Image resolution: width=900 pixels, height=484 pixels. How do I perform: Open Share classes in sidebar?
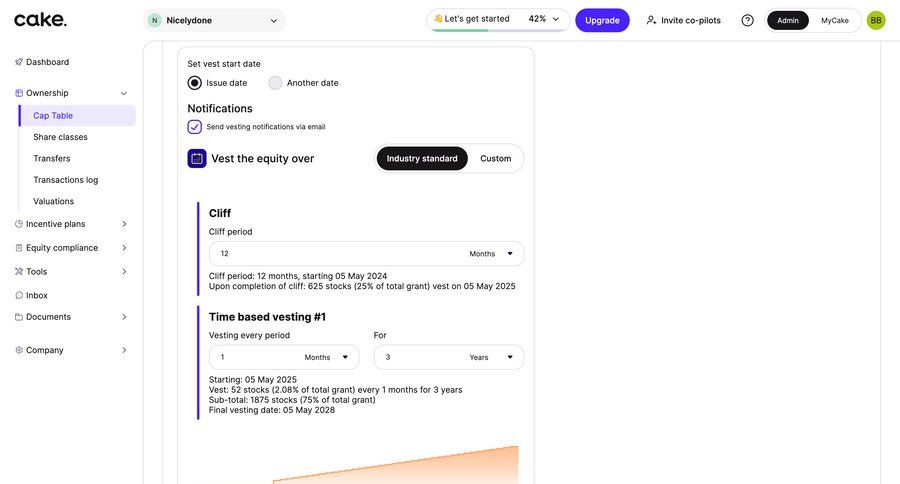pyautogui.click(x=60, y=137)
